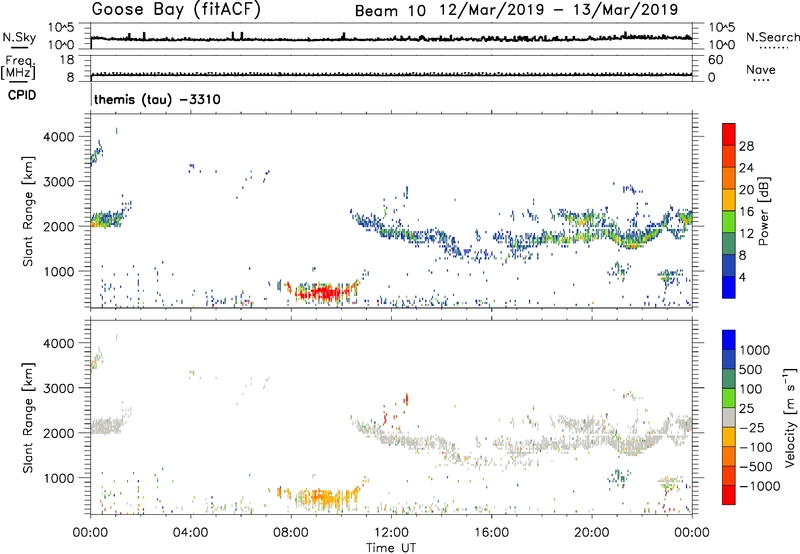Click the '60' tick on the Nave axis
This screenshot has height=554, width=800.
(x=715, y=60)
